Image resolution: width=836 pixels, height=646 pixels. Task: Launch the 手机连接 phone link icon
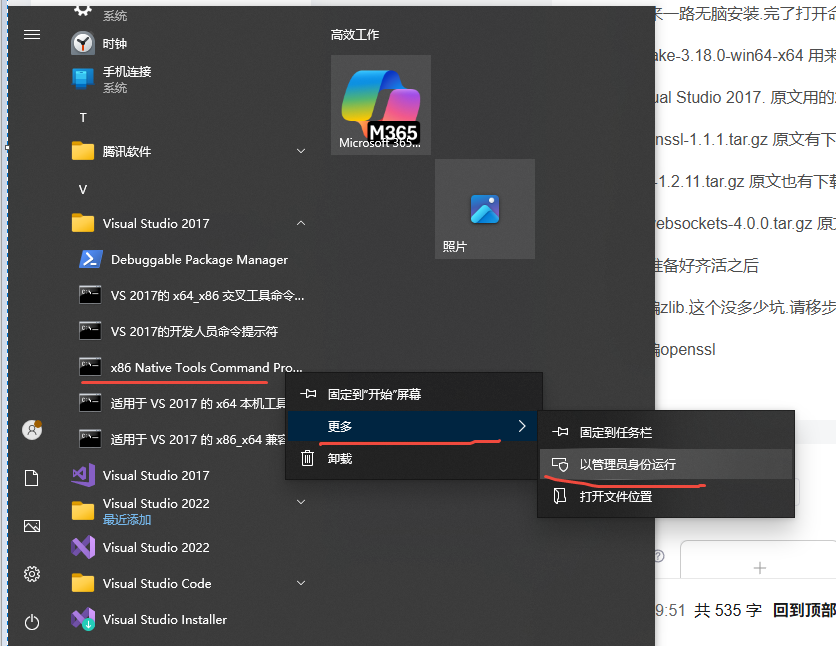83,79
